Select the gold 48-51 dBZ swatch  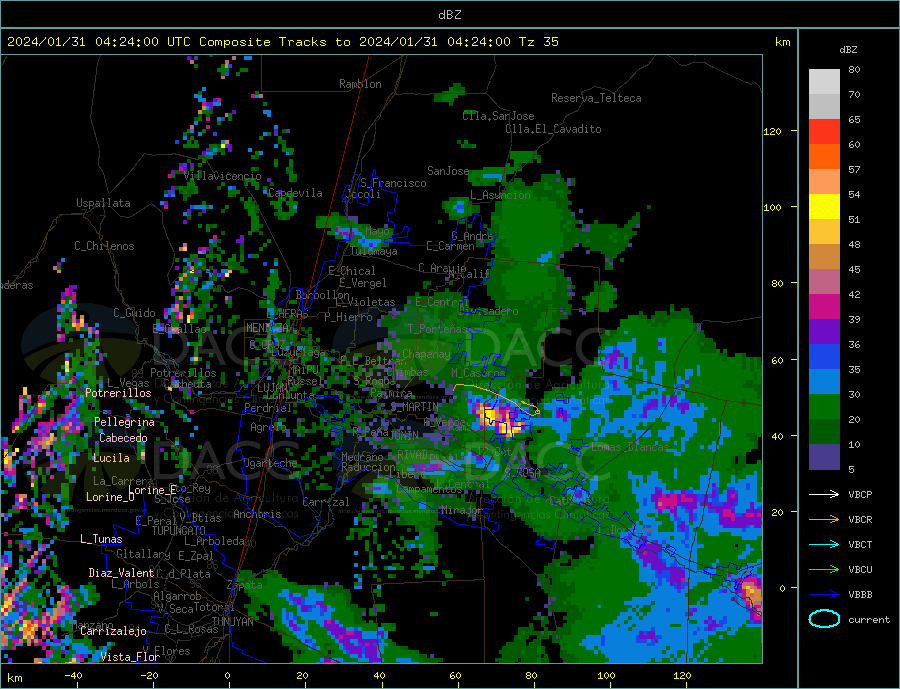tap(824, 232)
